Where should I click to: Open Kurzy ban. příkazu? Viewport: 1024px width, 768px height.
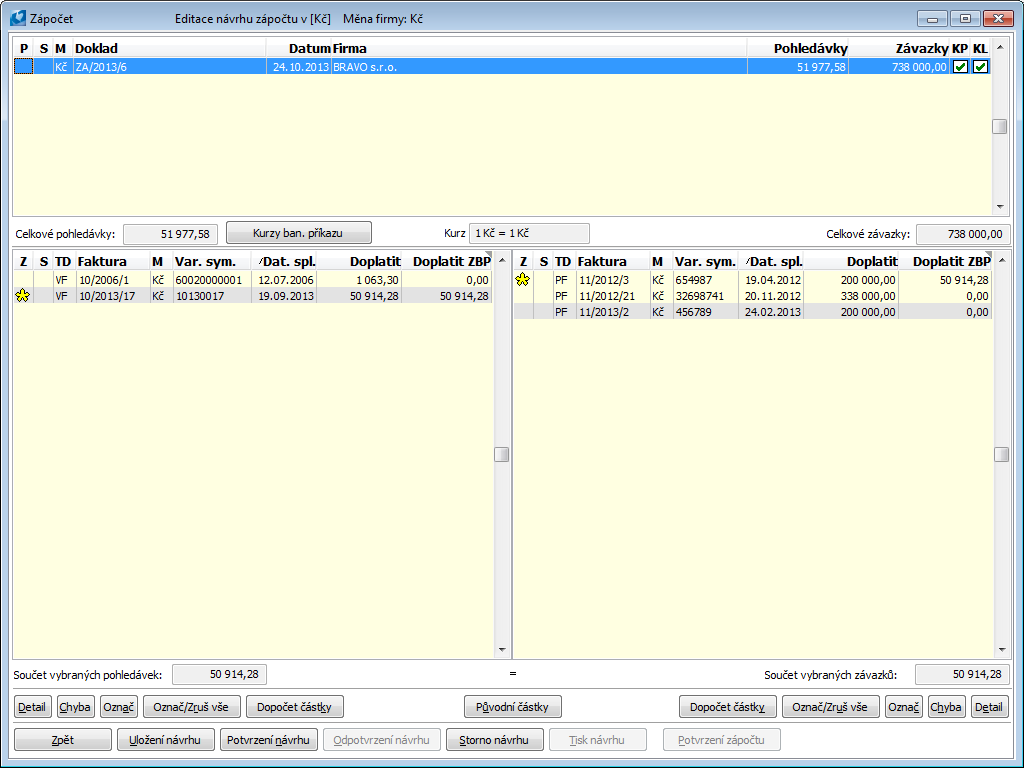pyautogui.click(x=298, y=232)
